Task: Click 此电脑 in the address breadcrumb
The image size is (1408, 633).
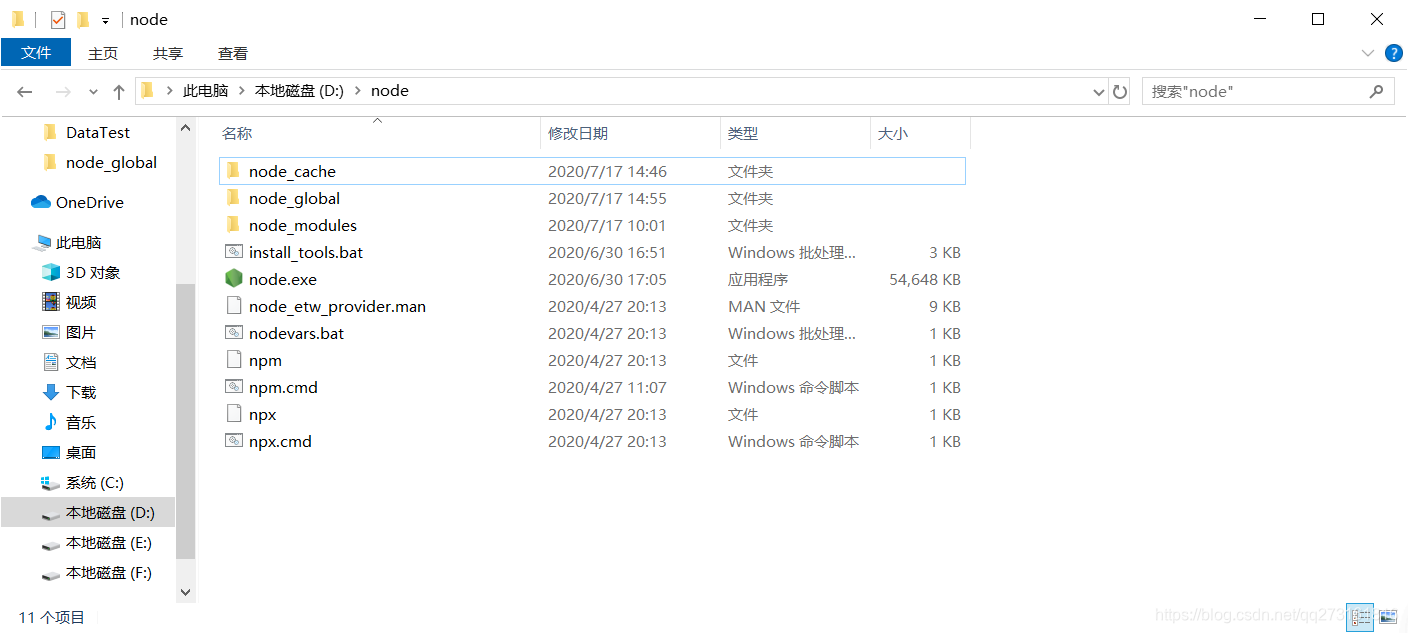Action: click(205, 90)
